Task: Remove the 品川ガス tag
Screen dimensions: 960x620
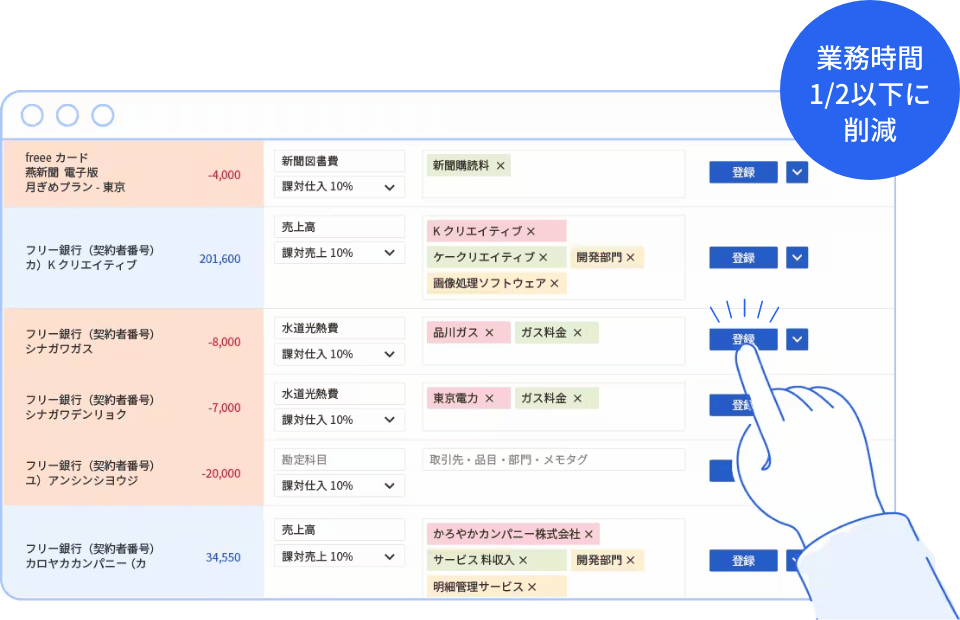Action: (x=490, y=332)
